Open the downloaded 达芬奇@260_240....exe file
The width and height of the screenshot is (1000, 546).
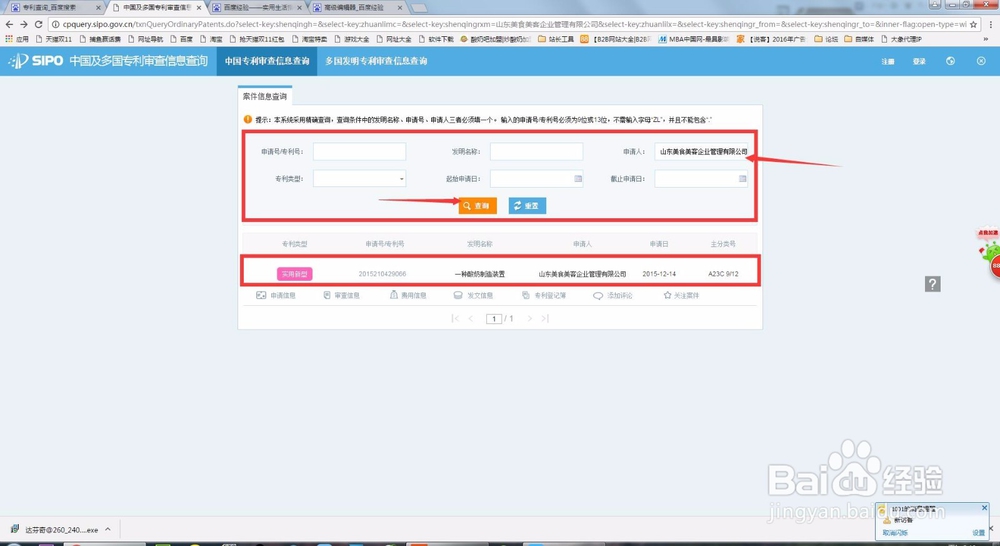pyautogui.click(x=55, y=529)
